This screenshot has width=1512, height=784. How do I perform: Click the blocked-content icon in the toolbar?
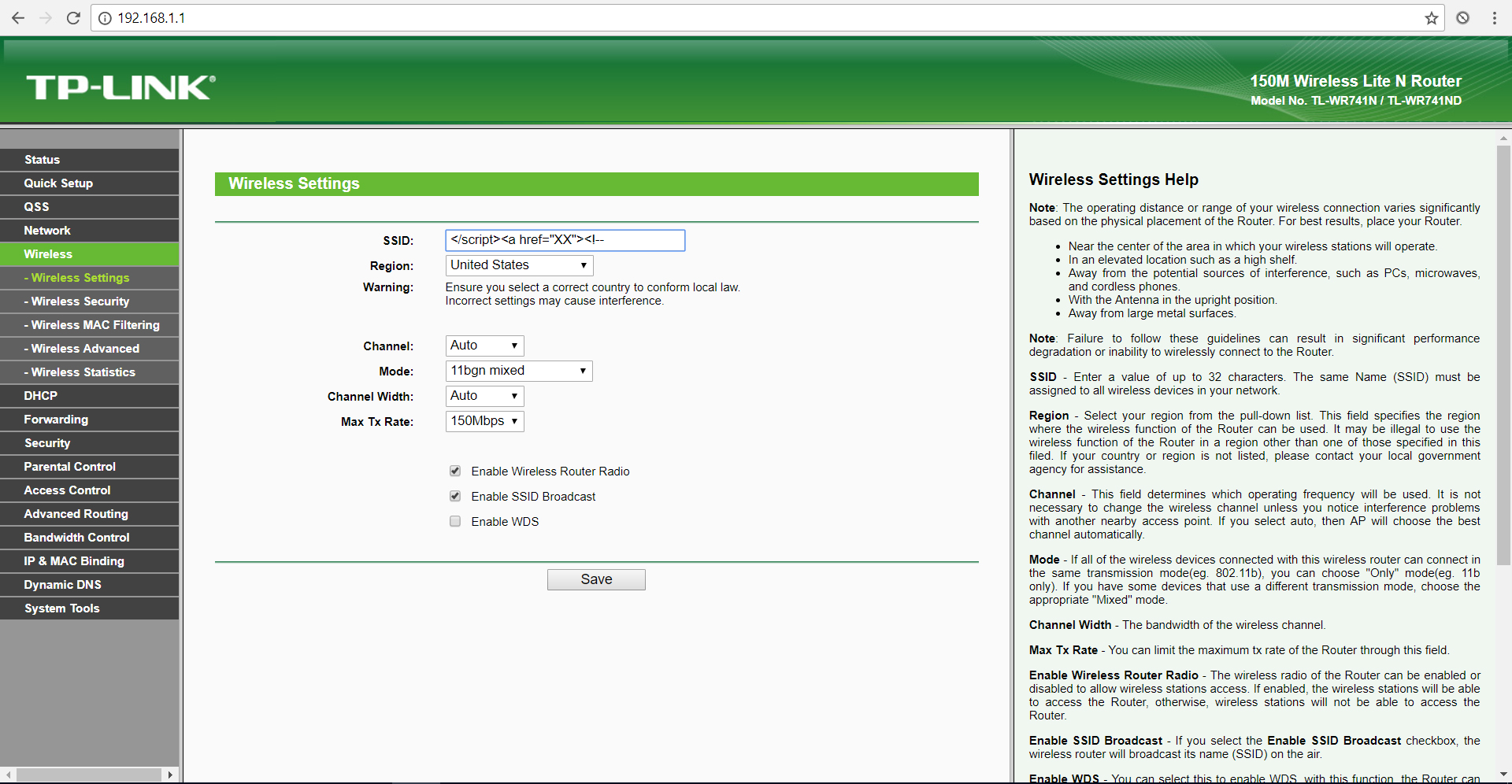click(x=1462, y=18)
